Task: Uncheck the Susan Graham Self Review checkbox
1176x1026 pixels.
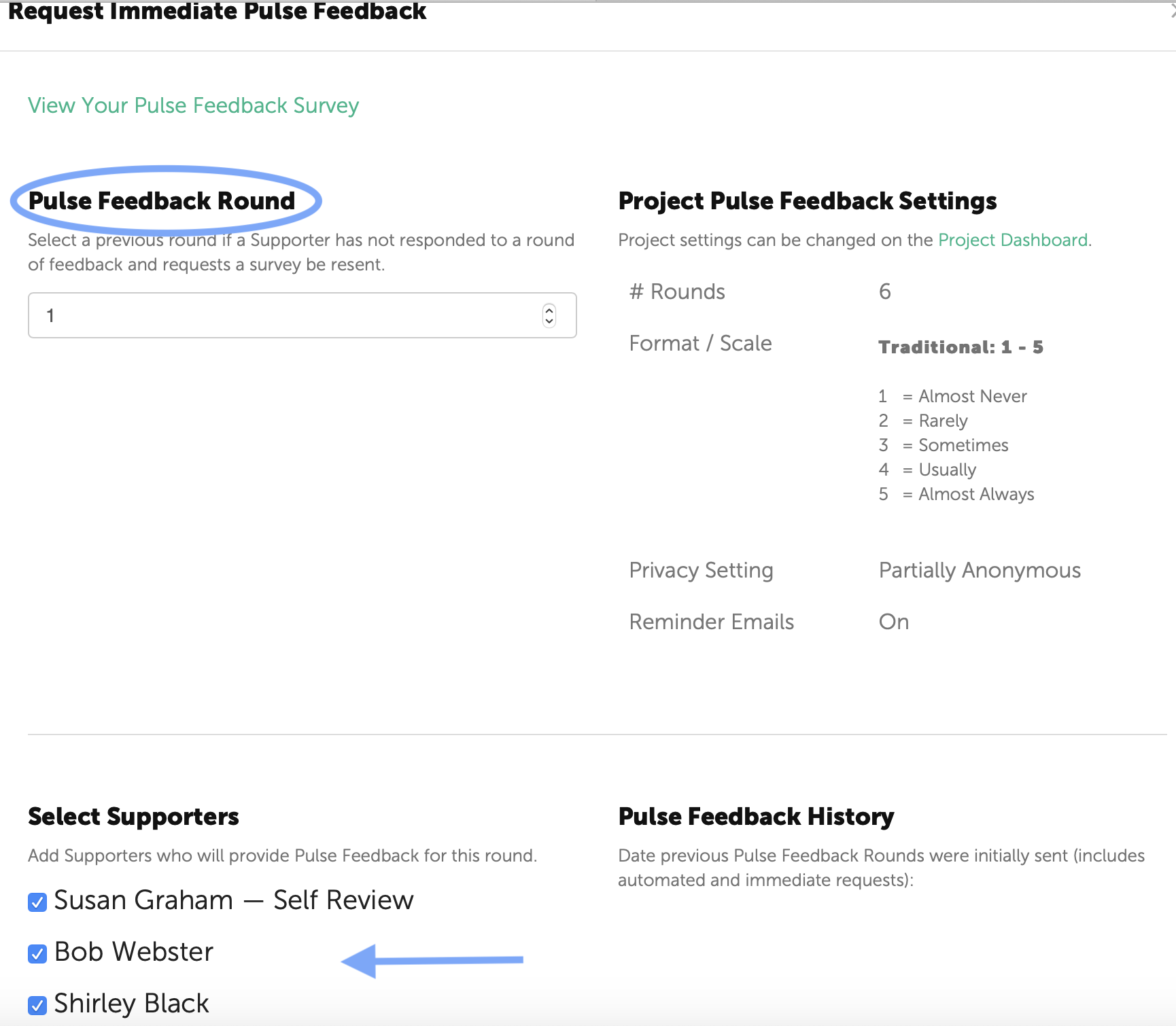Action: click(37, 902)
